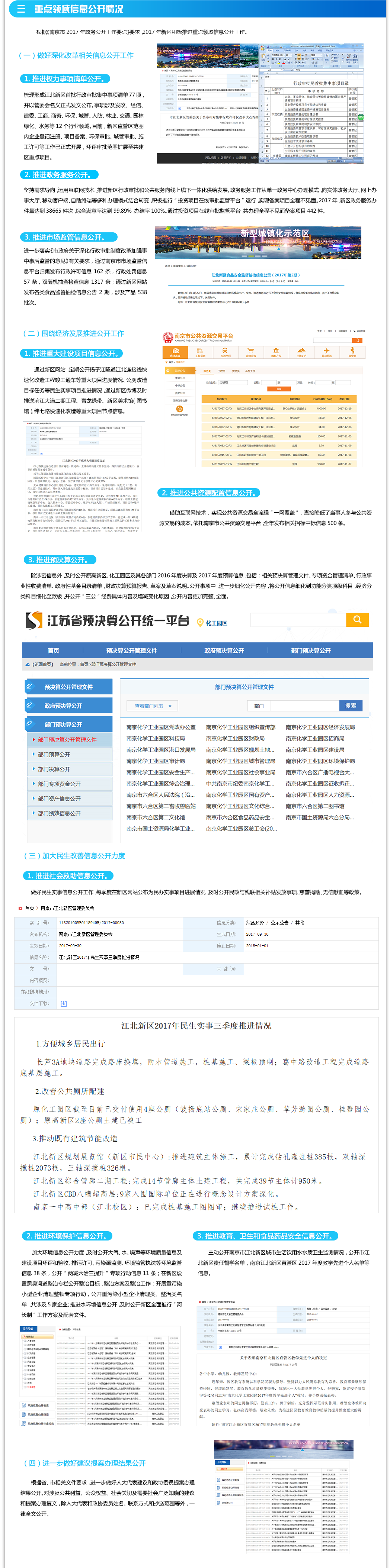Switch to the 政府预决算公开 navigation tab

click(224, 650)
